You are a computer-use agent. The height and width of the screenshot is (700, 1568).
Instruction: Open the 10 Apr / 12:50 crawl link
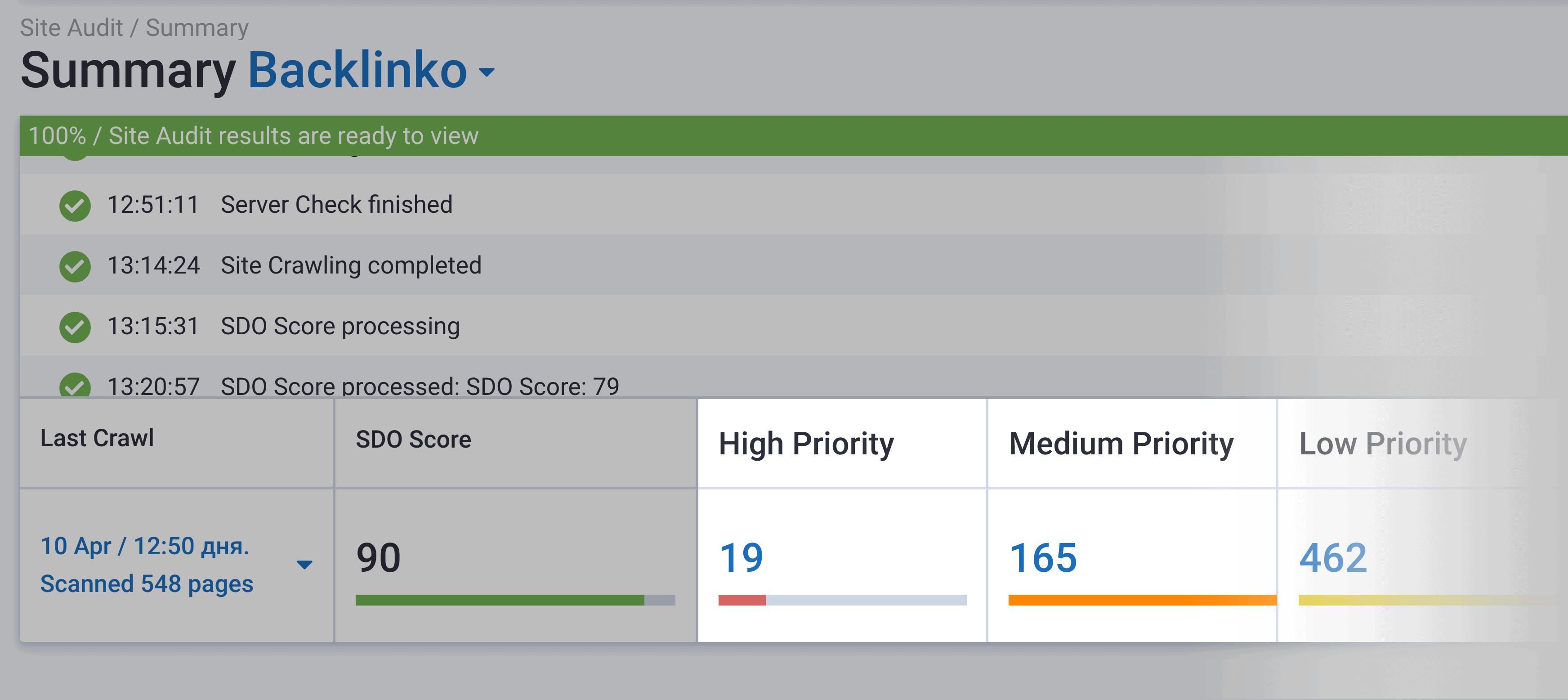coord(145,547)
